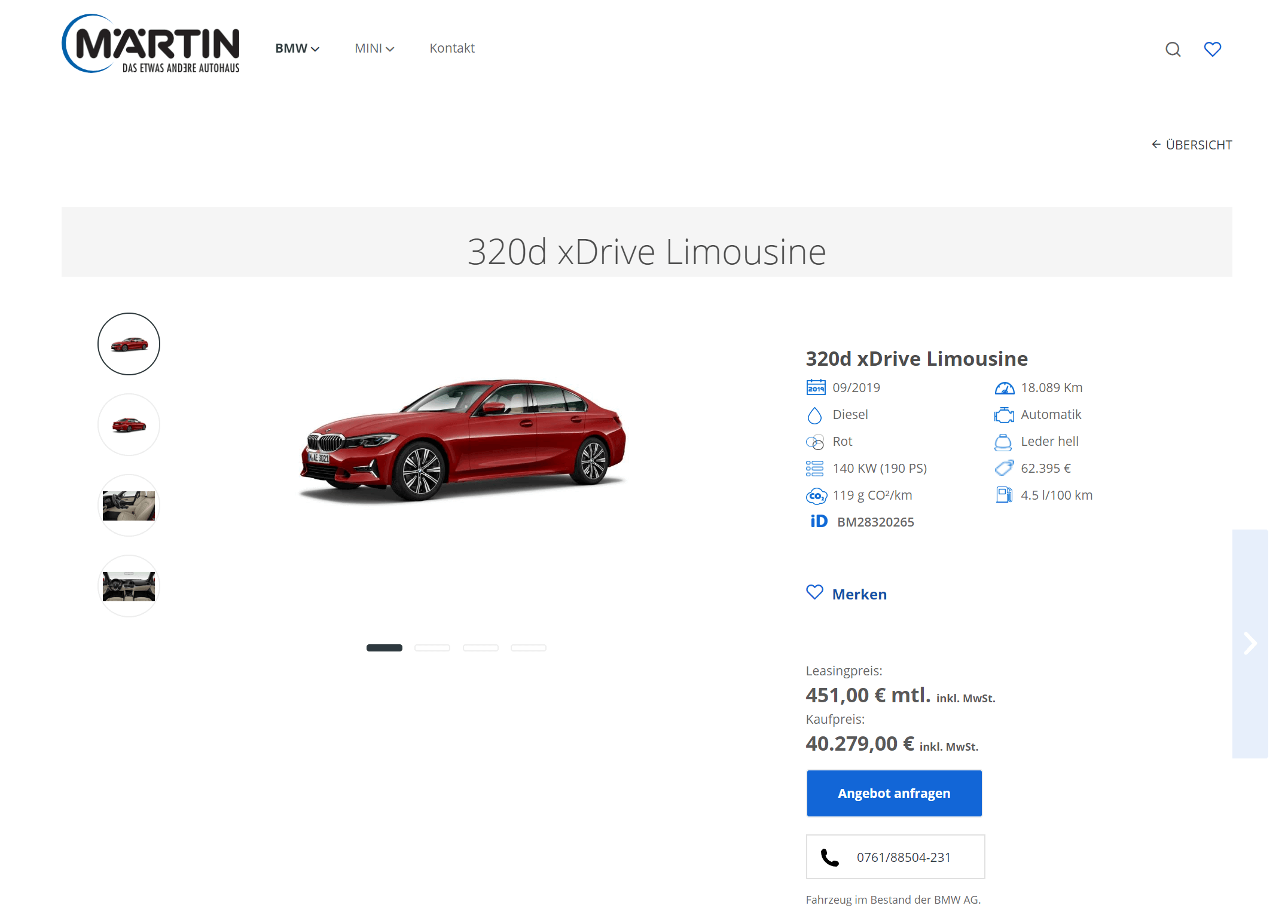
Task: Click the Martin Autohaus logo
Action: [151, 44]
